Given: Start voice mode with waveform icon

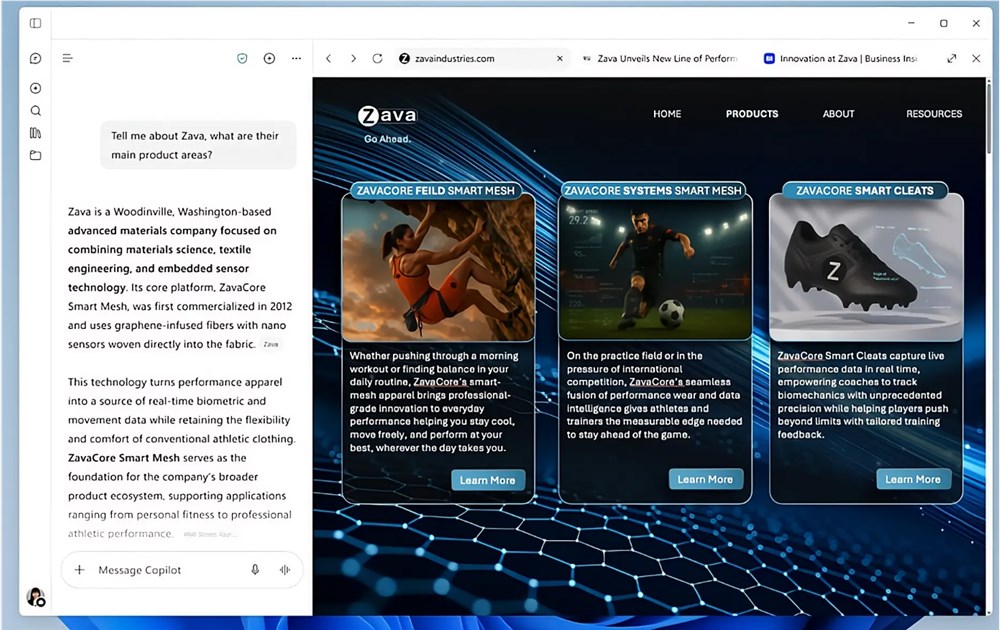Looking at the screenshot, I should coord(284,569).
